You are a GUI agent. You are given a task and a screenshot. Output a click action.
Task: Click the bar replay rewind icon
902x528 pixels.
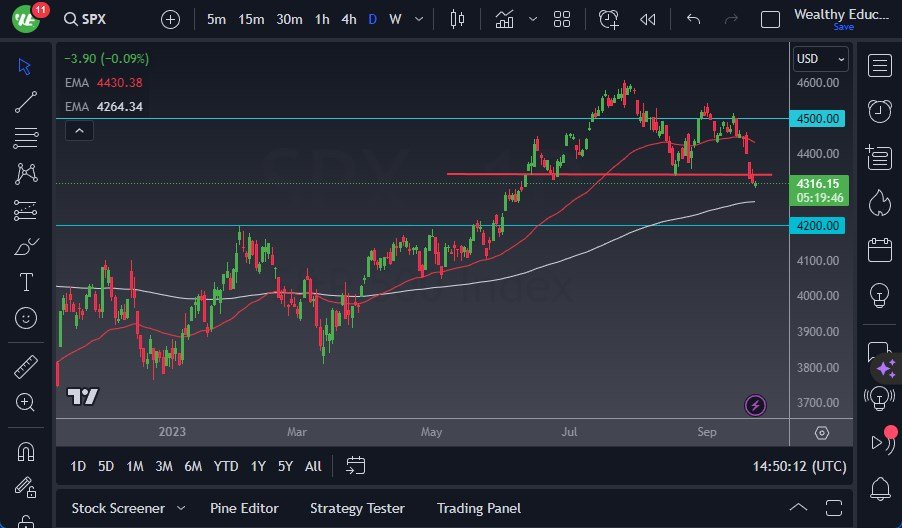click(648, 19)
